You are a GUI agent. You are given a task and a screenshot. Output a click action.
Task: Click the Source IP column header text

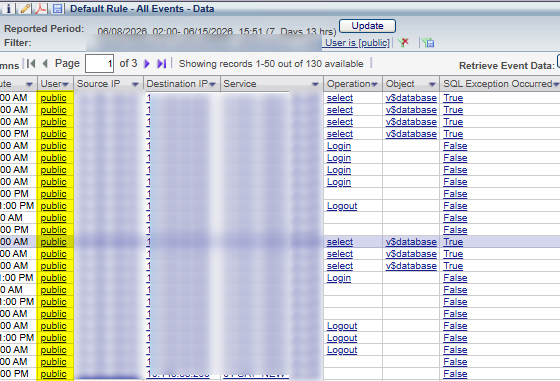pyautogui.click(x=98, y=84)
